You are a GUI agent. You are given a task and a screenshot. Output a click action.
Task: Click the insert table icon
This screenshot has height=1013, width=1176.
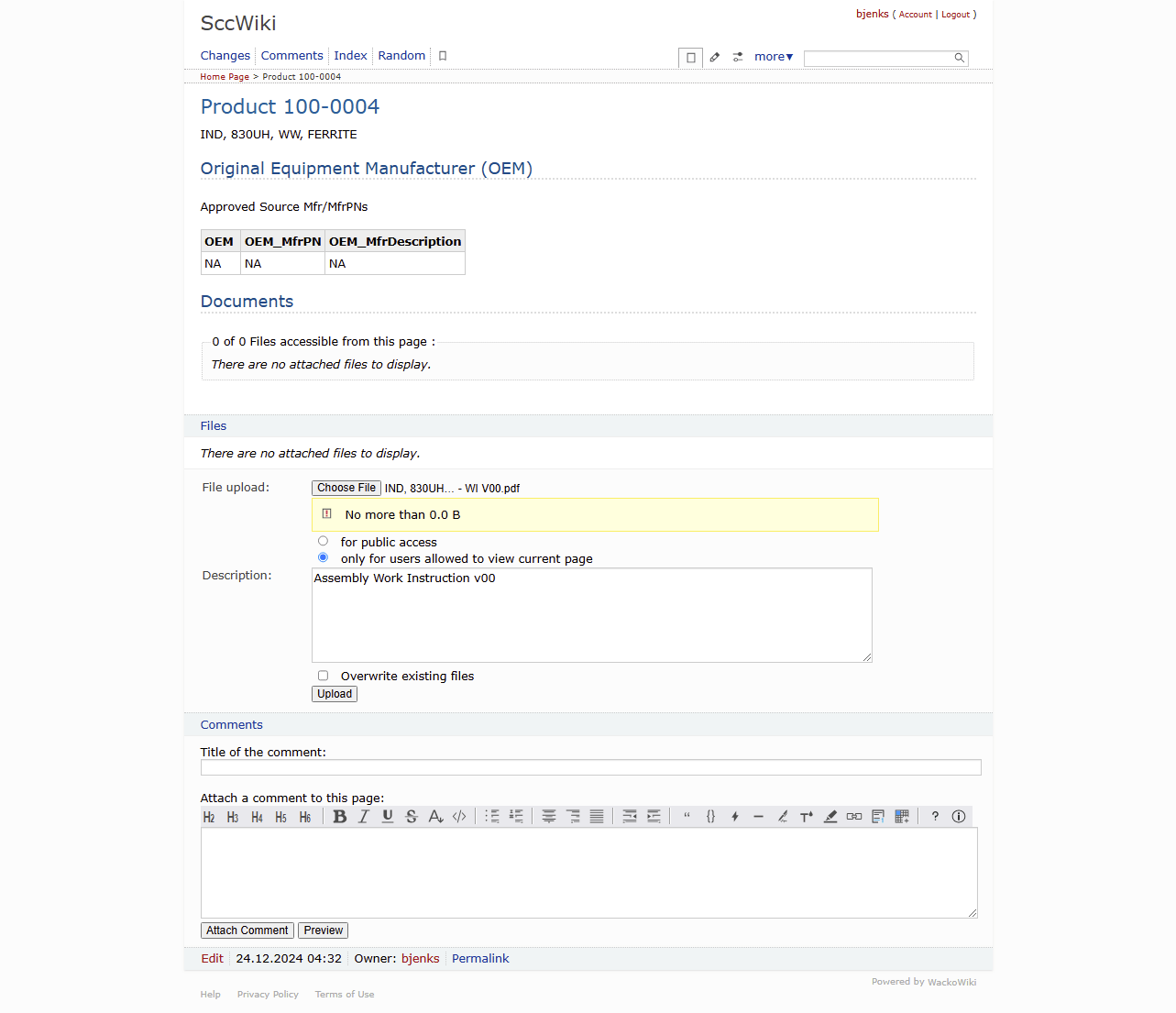902,817
